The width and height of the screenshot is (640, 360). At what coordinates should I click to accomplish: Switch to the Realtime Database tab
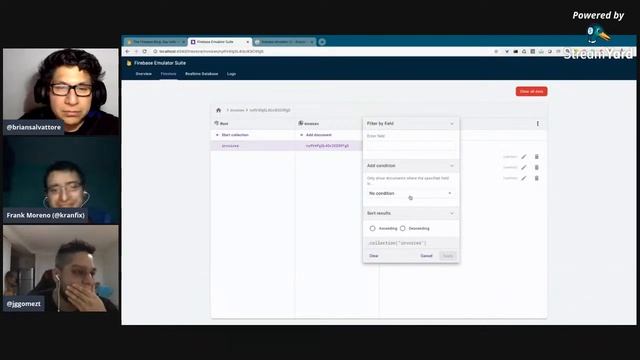pyautogui.click(x=202, y=74)
